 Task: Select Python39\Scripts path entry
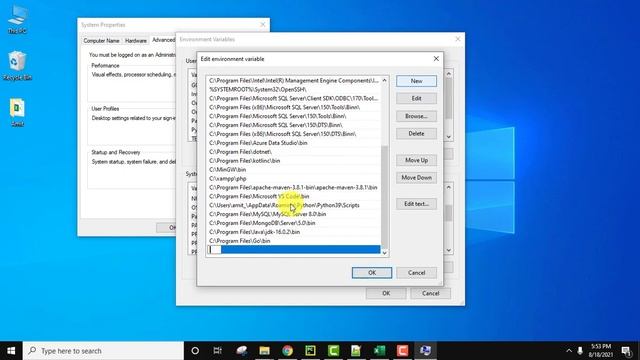tap(294, 205)
